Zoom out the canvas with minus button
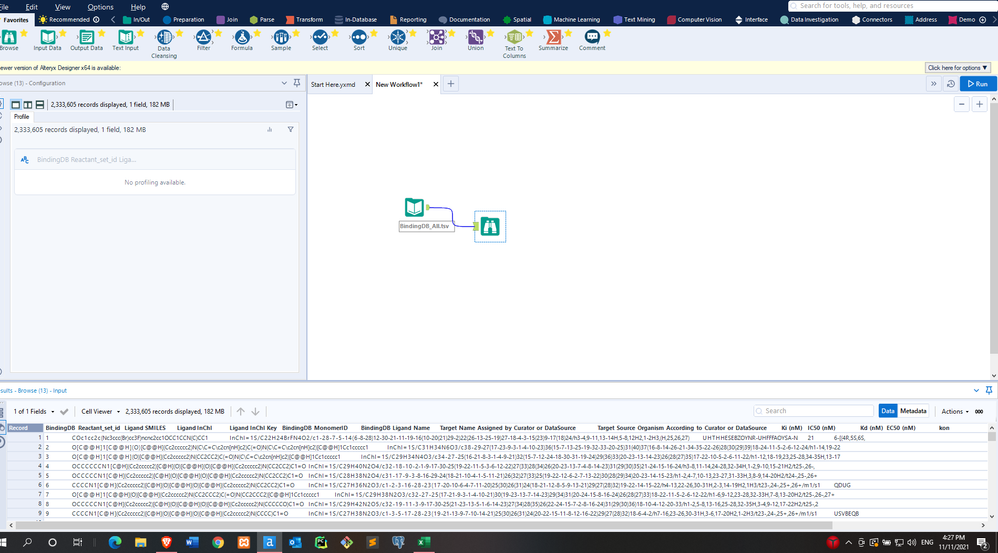This screenshot has width=998, height=553. (962, 104)
